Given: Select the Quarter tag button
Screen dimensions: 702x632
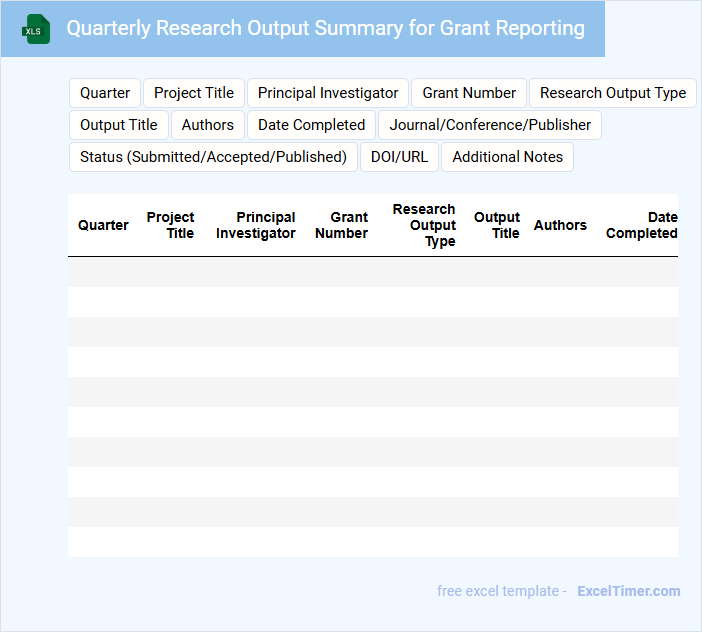Looking at the screenshot, I should coord(105,93).
